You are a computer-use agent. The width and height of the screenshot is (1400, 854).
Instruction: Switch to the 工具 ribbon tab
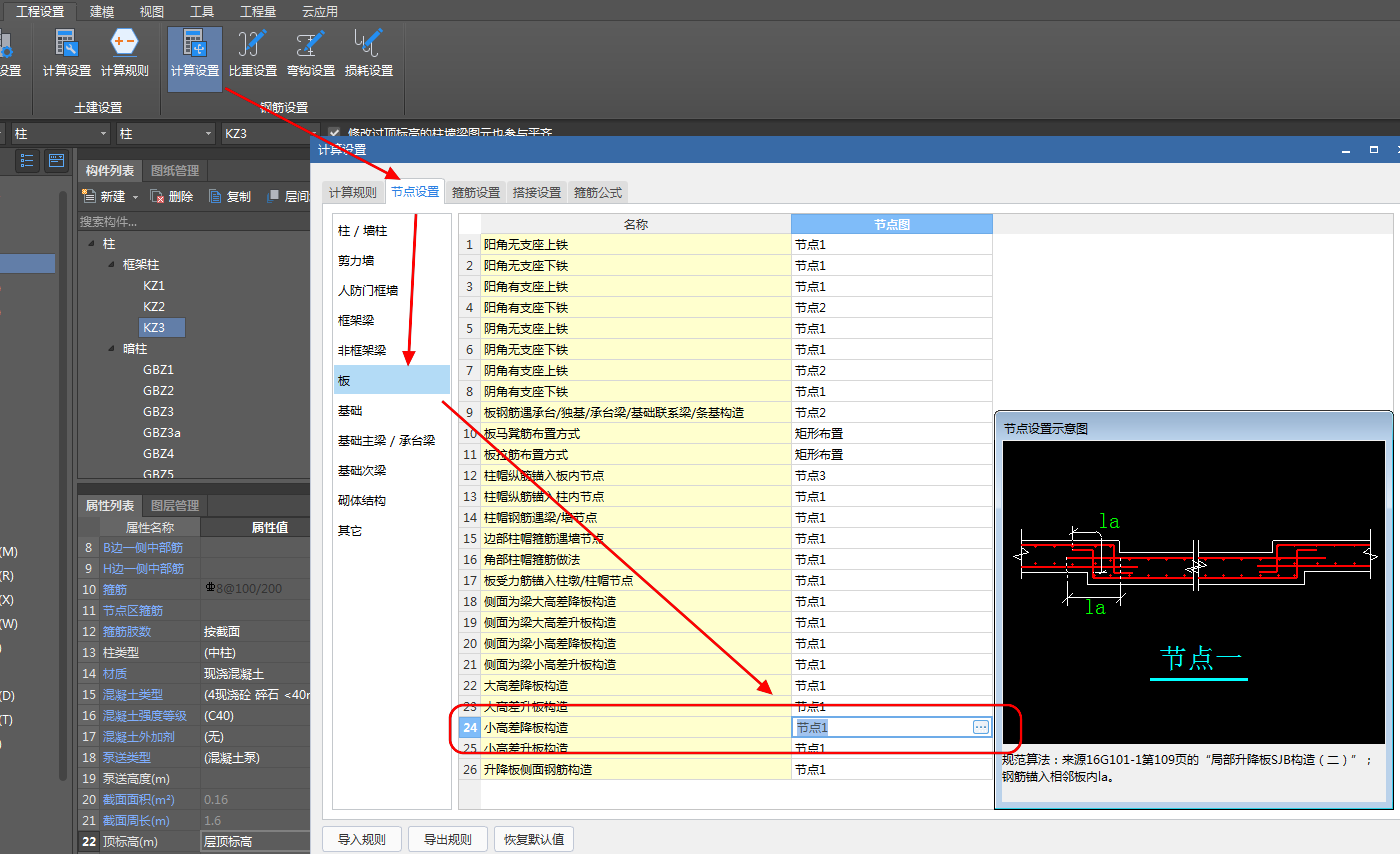coord(202,12)
